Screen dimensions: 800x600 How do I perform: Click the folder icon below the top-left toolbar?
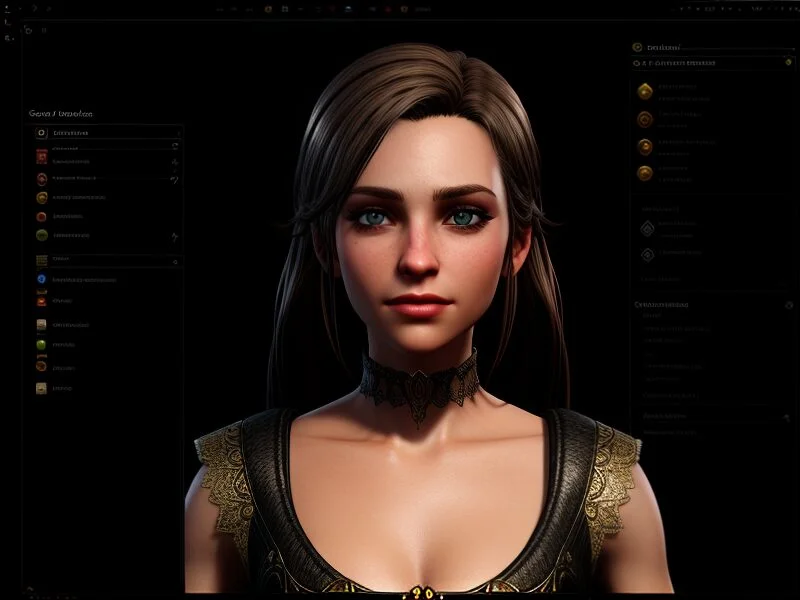point(28,31)
